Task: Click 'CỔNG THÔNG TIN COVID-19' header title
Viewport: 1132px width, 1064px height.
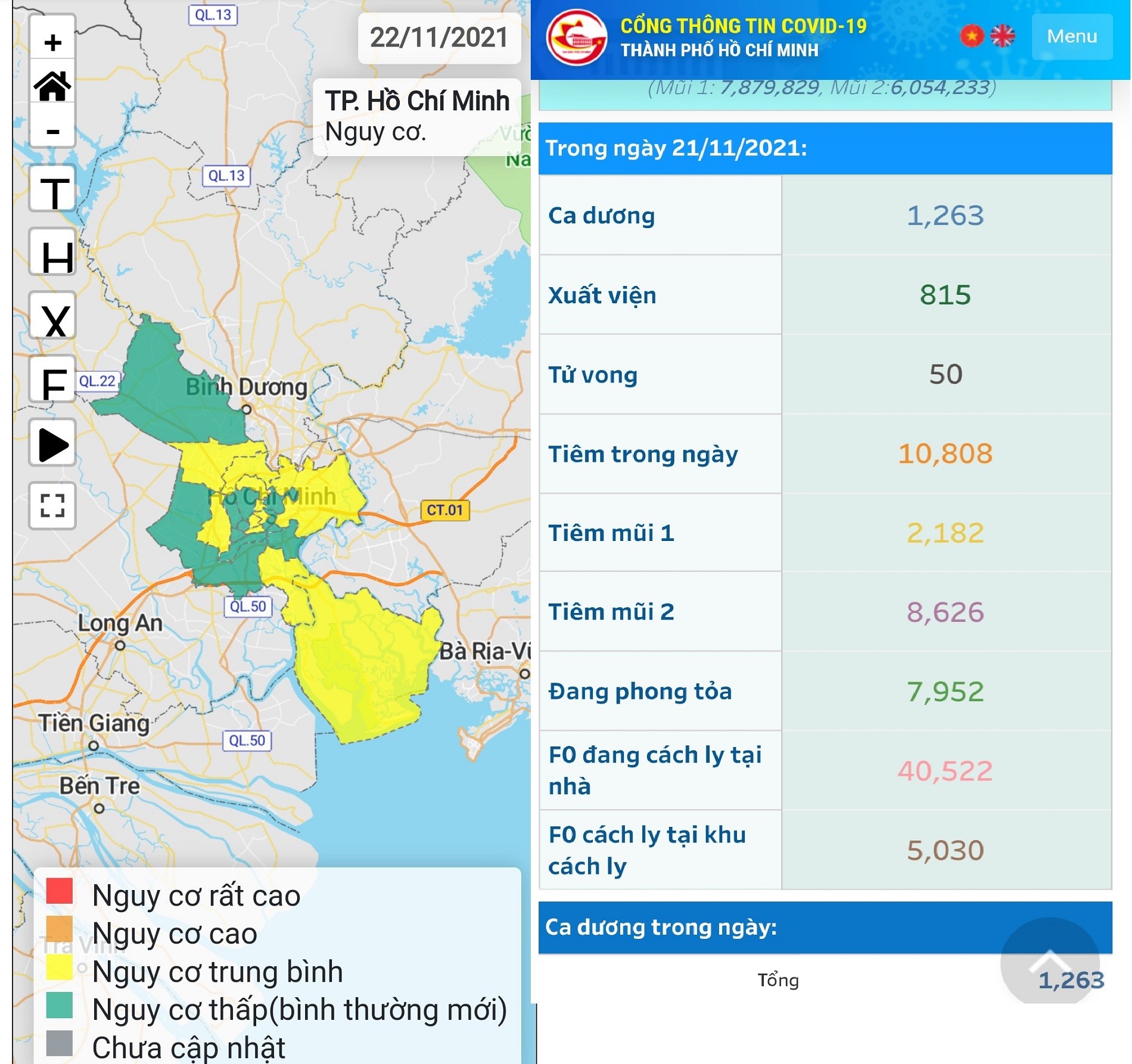Action: pos(744,26)
